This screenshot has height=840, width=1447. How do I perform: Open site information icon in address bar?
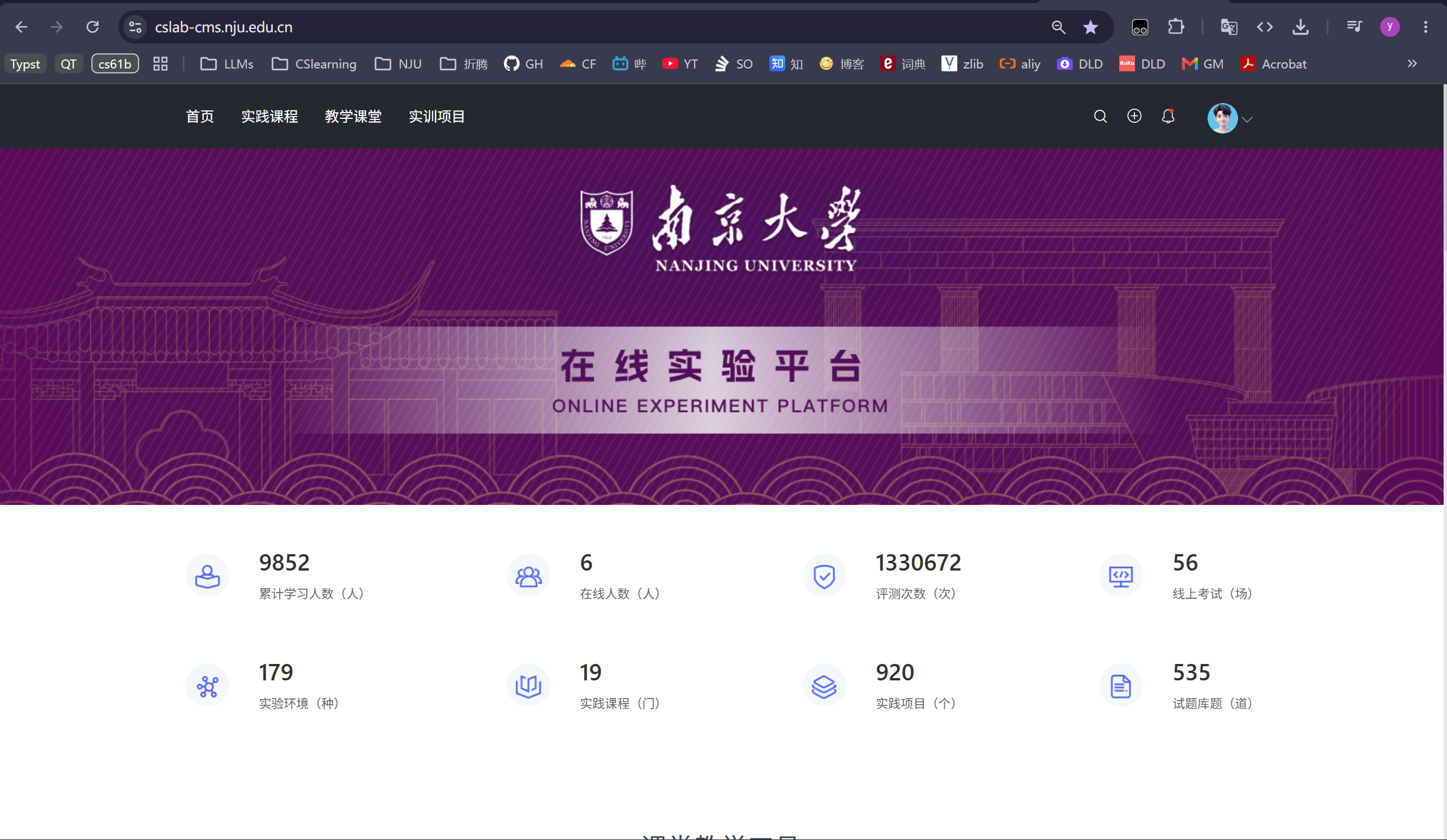coord(135,27)
